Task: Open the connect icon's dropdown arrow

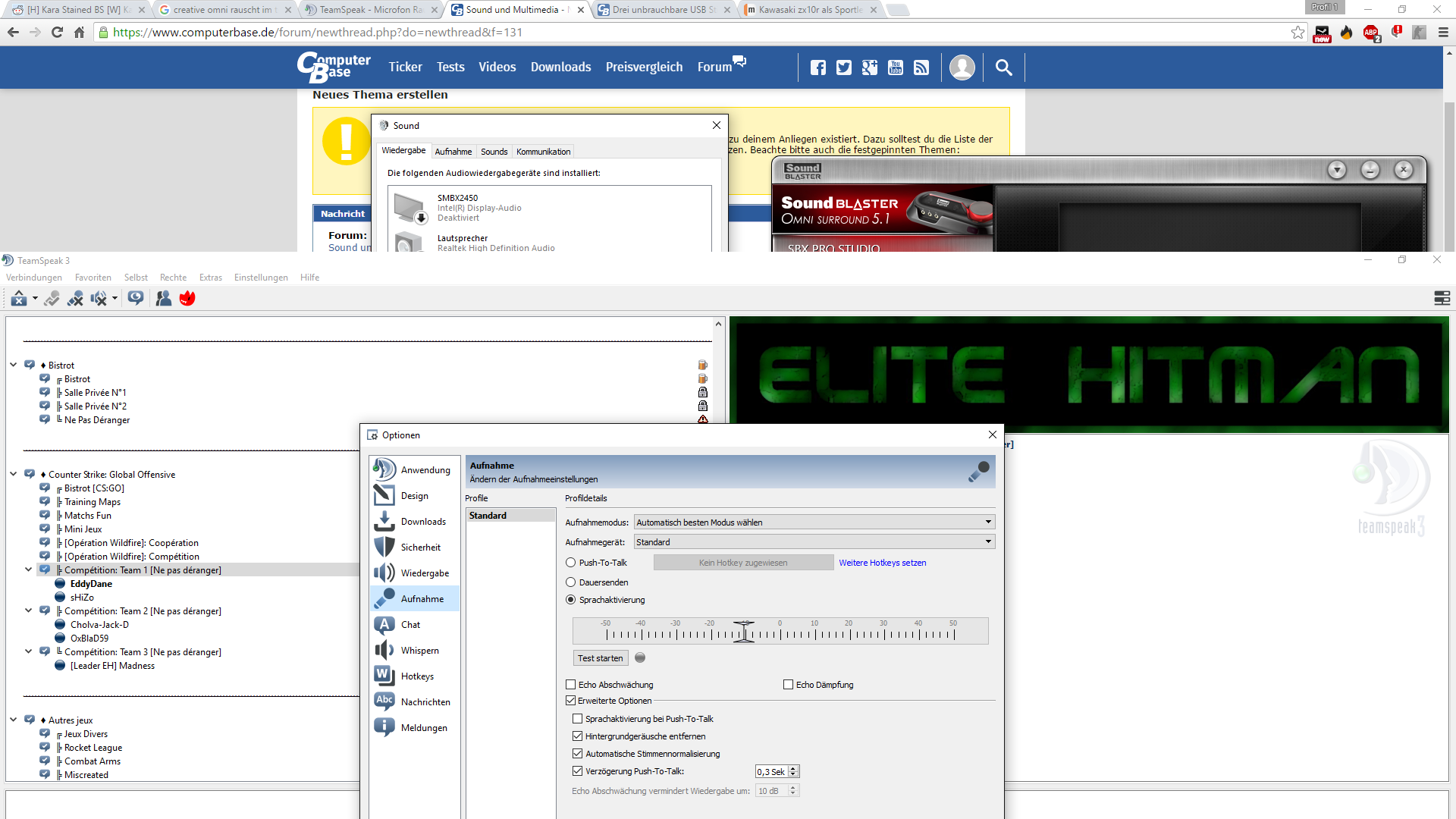Action: pyautogui.click(x=35, y=298)
